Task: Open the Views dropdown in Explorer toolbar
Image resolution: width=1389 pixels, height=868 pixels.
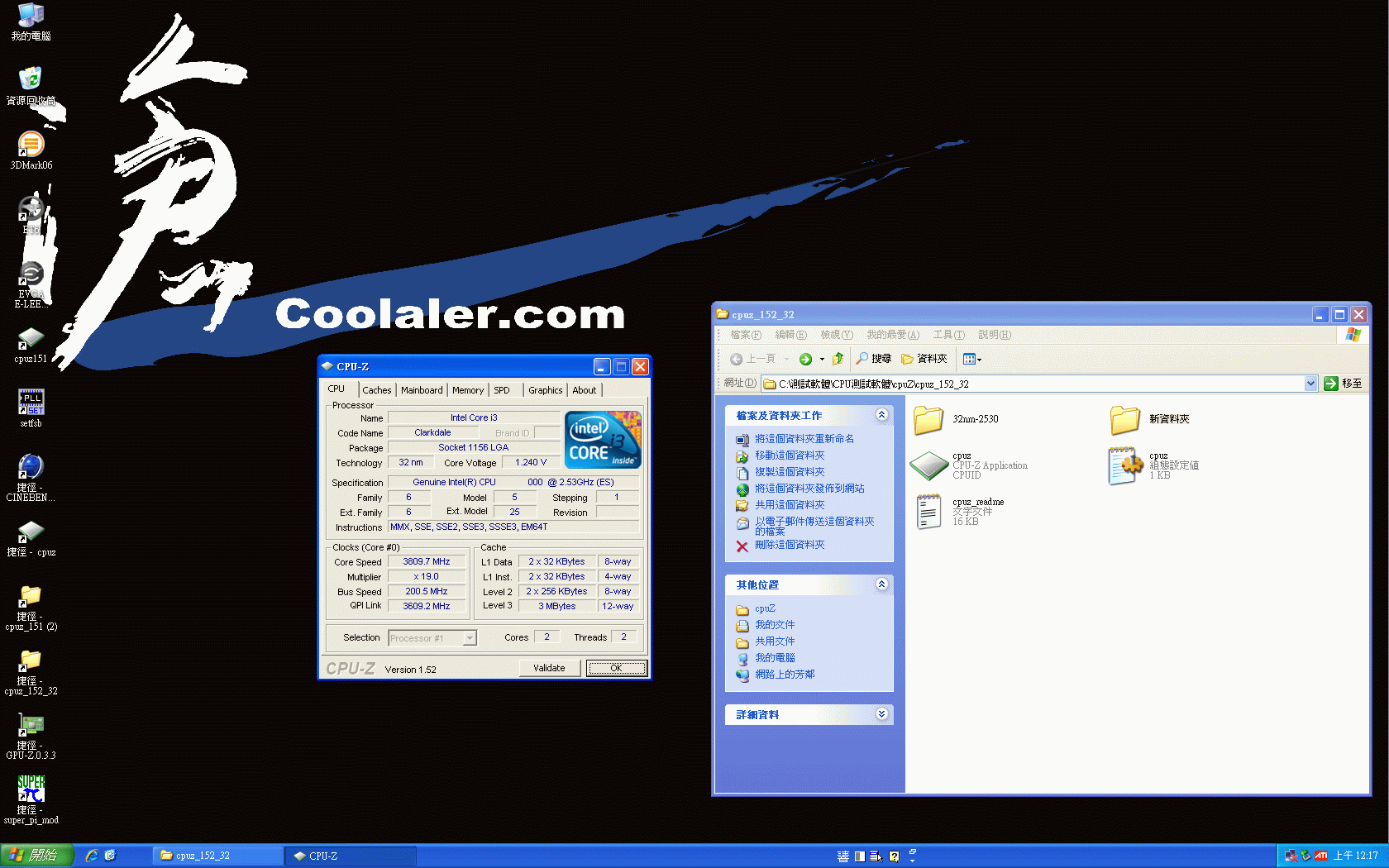Action: click(x=972, y=359)
